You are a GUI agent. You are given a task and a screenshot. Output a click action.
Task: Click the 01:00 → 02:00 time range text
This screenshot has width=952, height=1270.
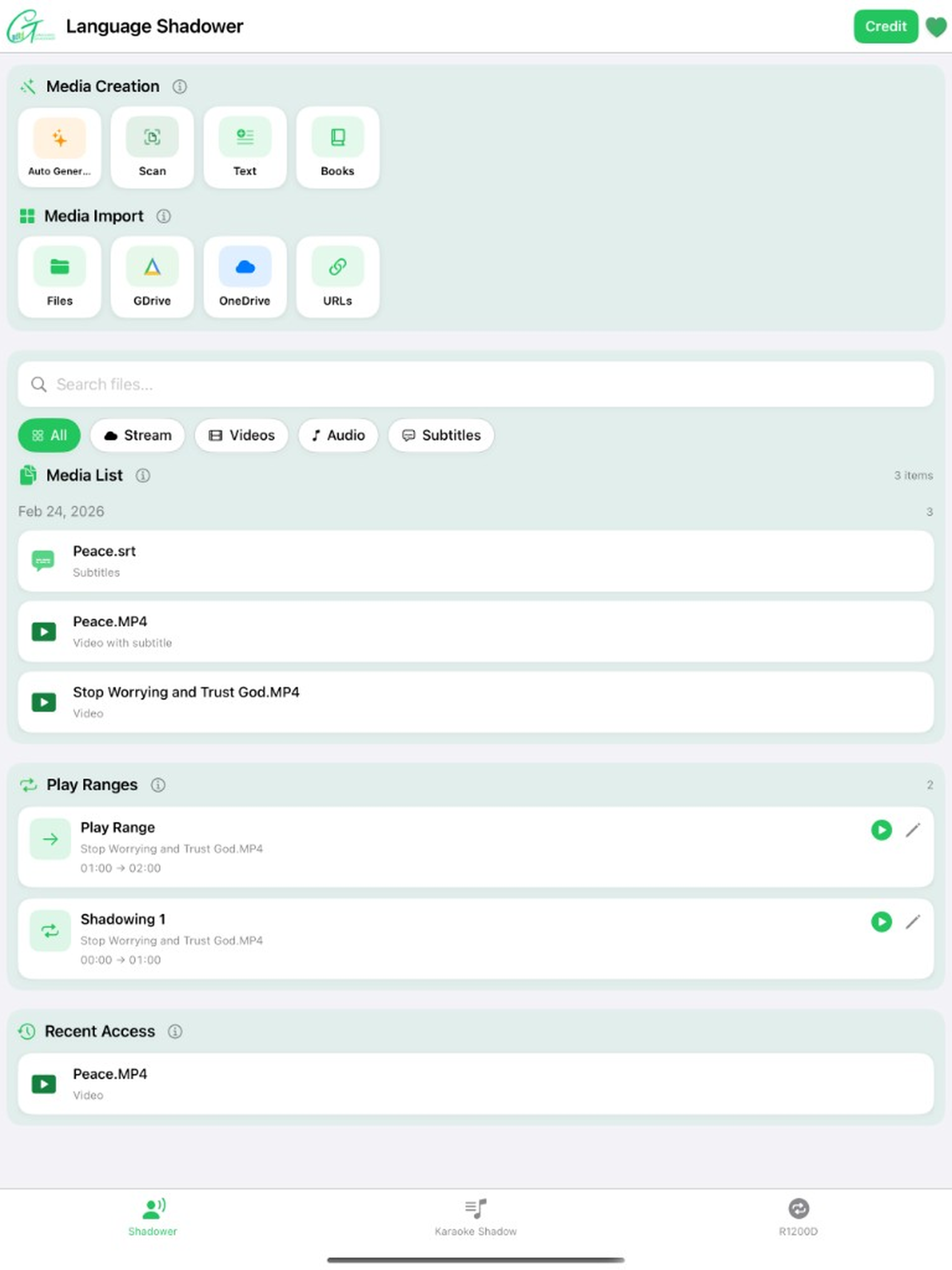tap(120, 868)
